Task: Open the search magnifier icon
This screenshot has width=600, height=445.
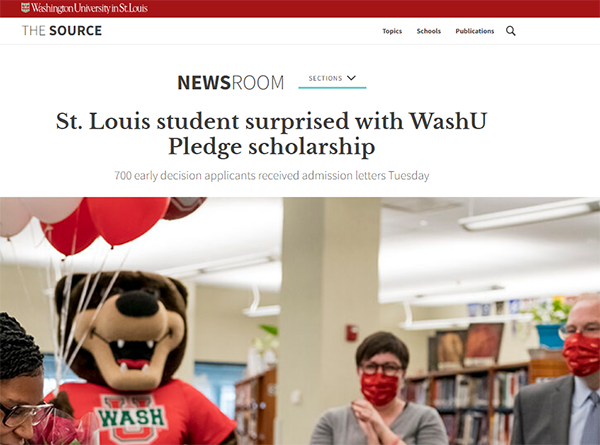Action: coord(510,31)
